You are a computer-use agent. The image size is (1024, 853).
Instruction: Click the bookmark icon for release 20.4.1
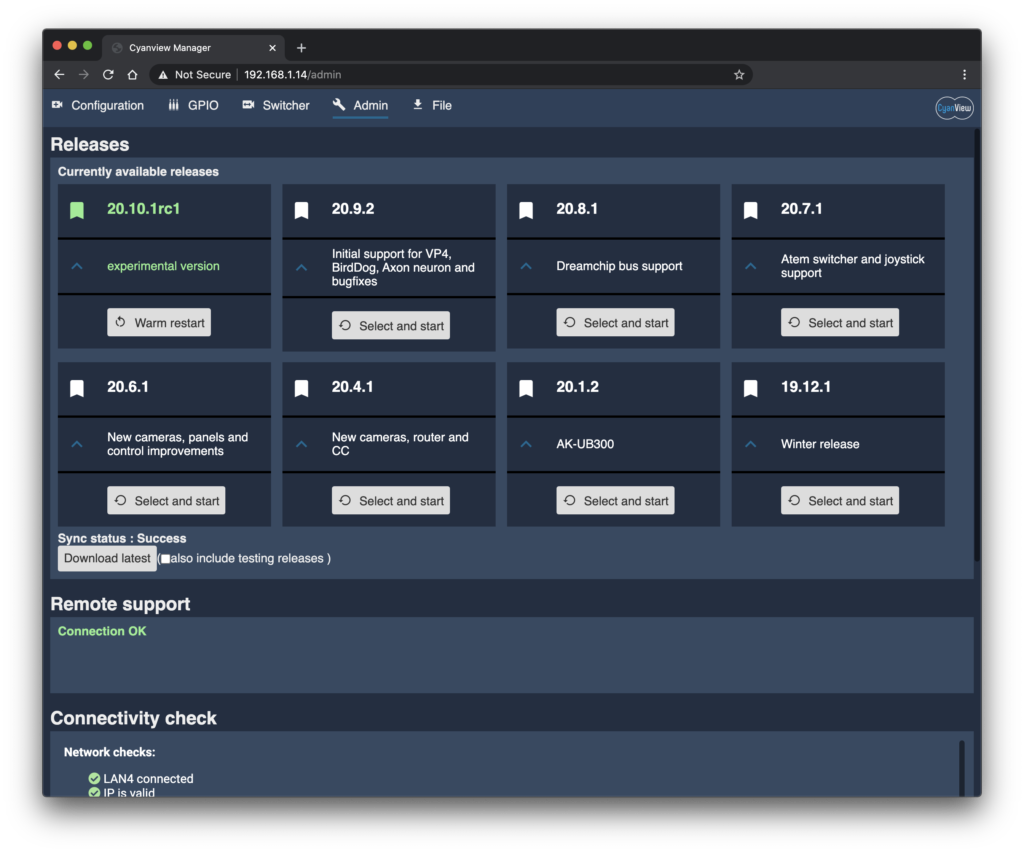tap(301, 389)
